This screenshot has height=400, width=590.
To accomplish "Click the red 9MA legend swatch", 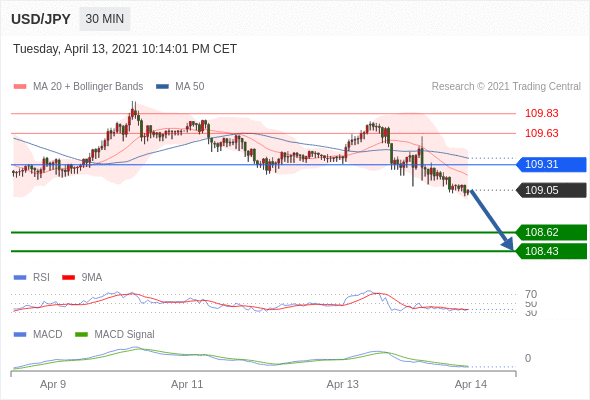I will [68, 278].
